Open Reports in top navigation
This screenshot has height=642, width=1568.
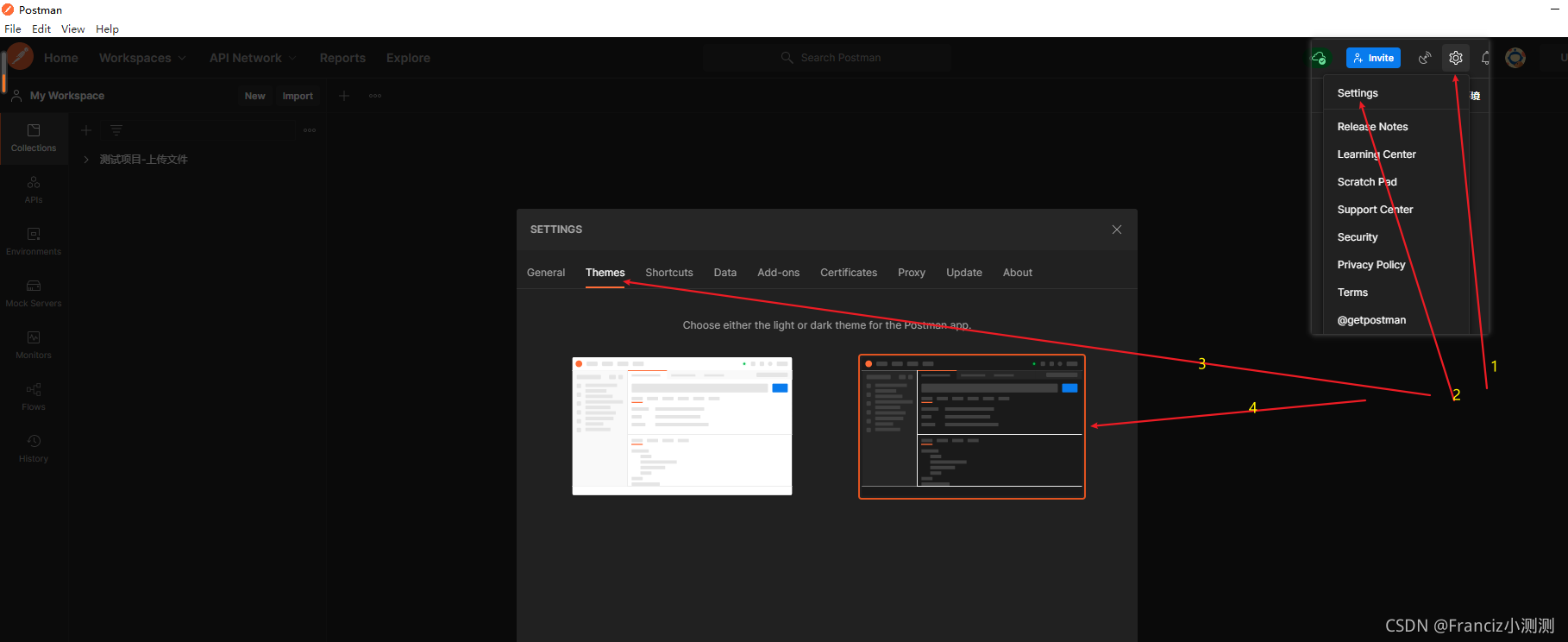pyautogui.click(x=342, y=58)
